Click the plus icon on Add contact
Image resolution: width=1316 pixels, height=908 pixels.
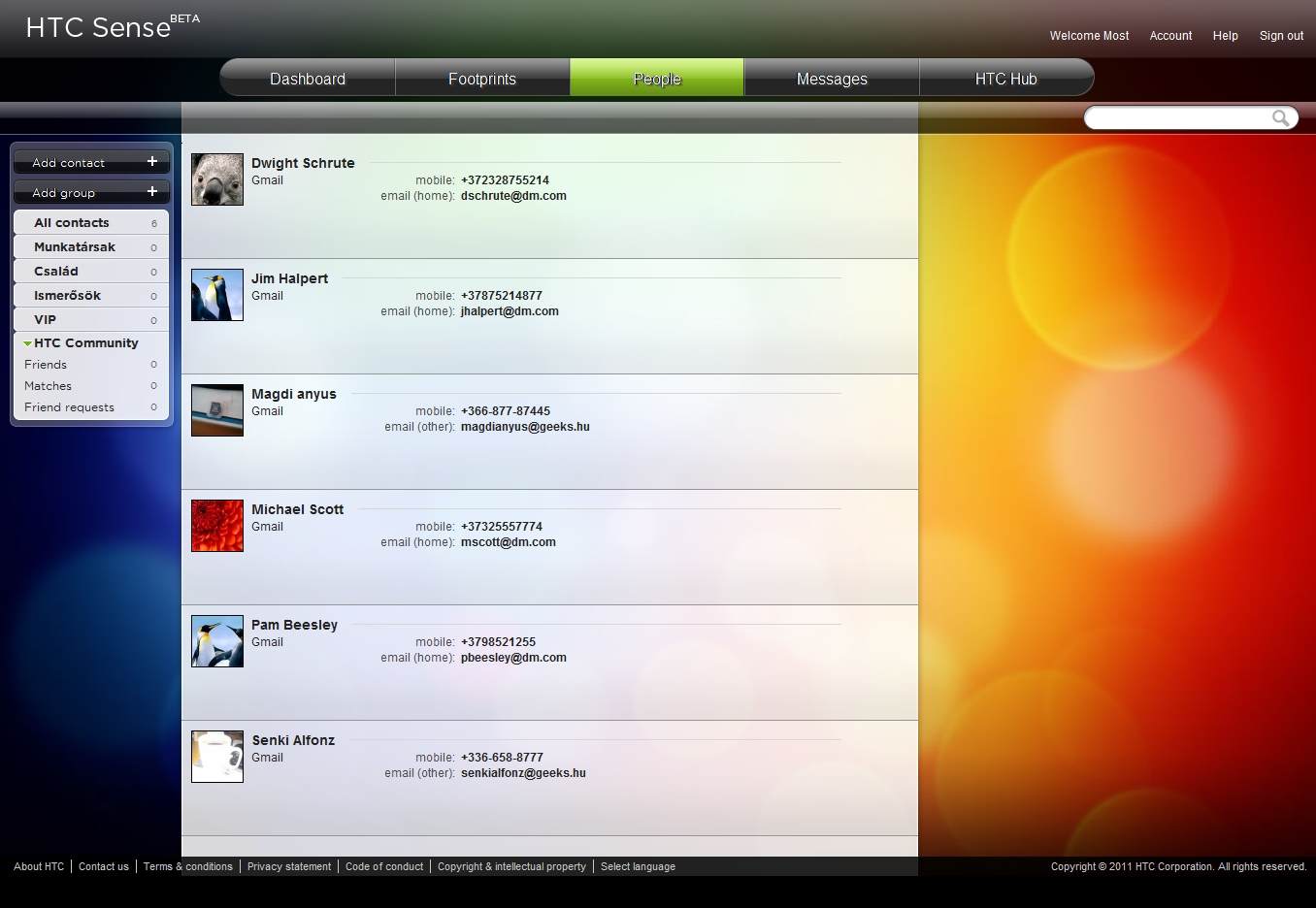(152, 162)
